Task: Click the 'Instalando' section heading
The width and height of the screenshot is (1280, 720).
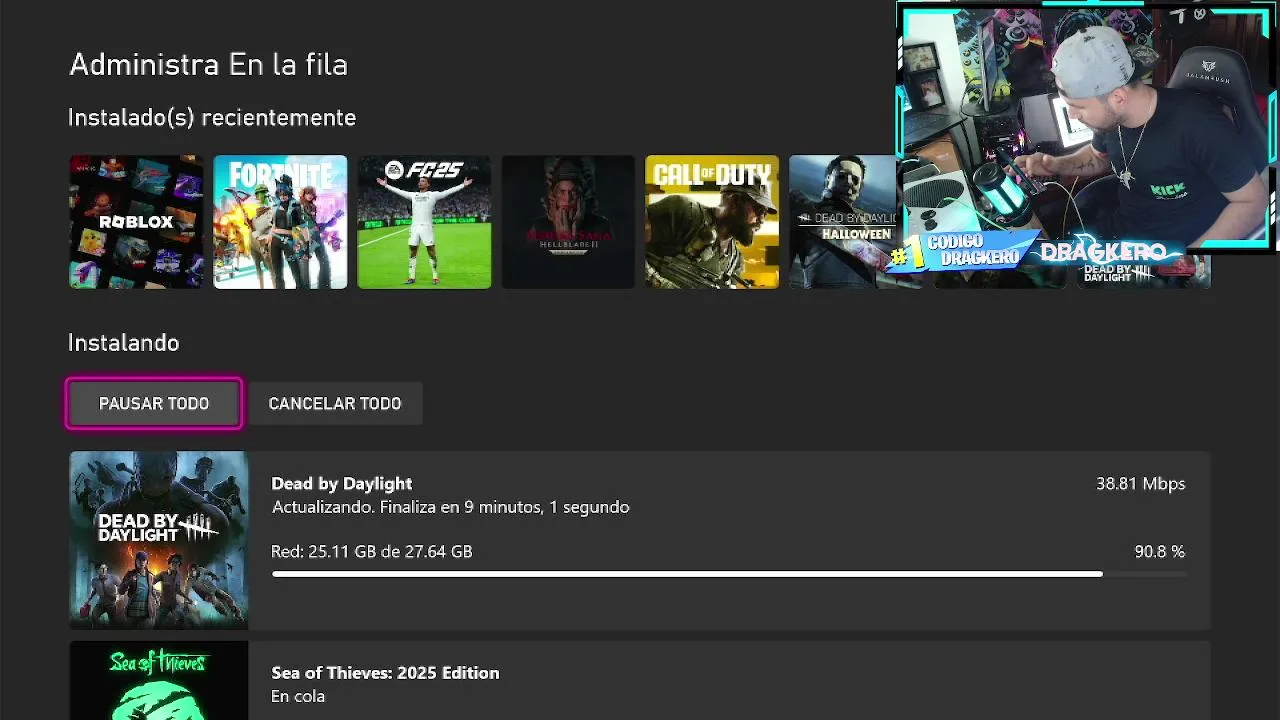Action: tap(123, 342)
